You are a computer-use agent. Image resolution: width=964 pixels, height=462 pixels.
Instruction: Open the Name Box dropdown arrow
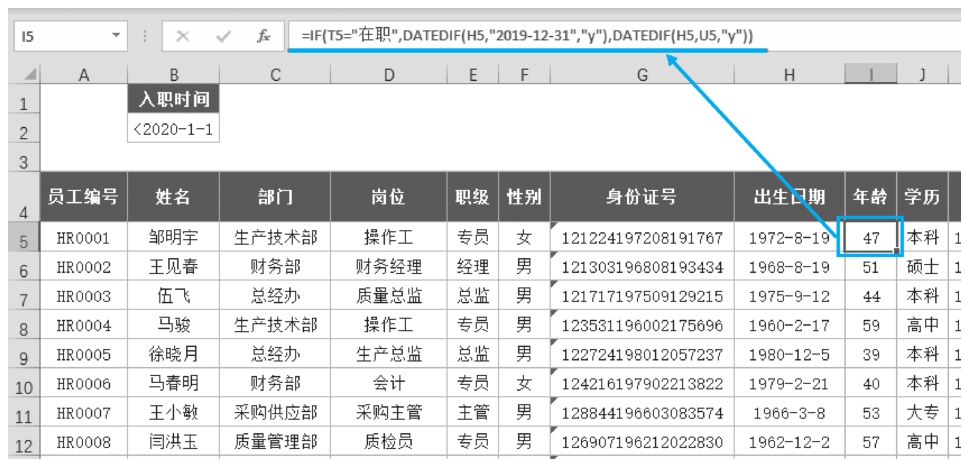116,36
